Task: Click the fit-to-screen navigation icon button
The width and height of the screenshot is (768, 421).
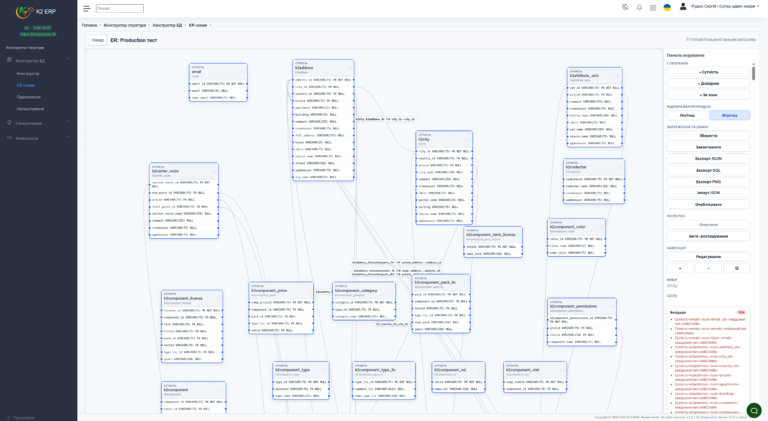Action: coord(736,268)
